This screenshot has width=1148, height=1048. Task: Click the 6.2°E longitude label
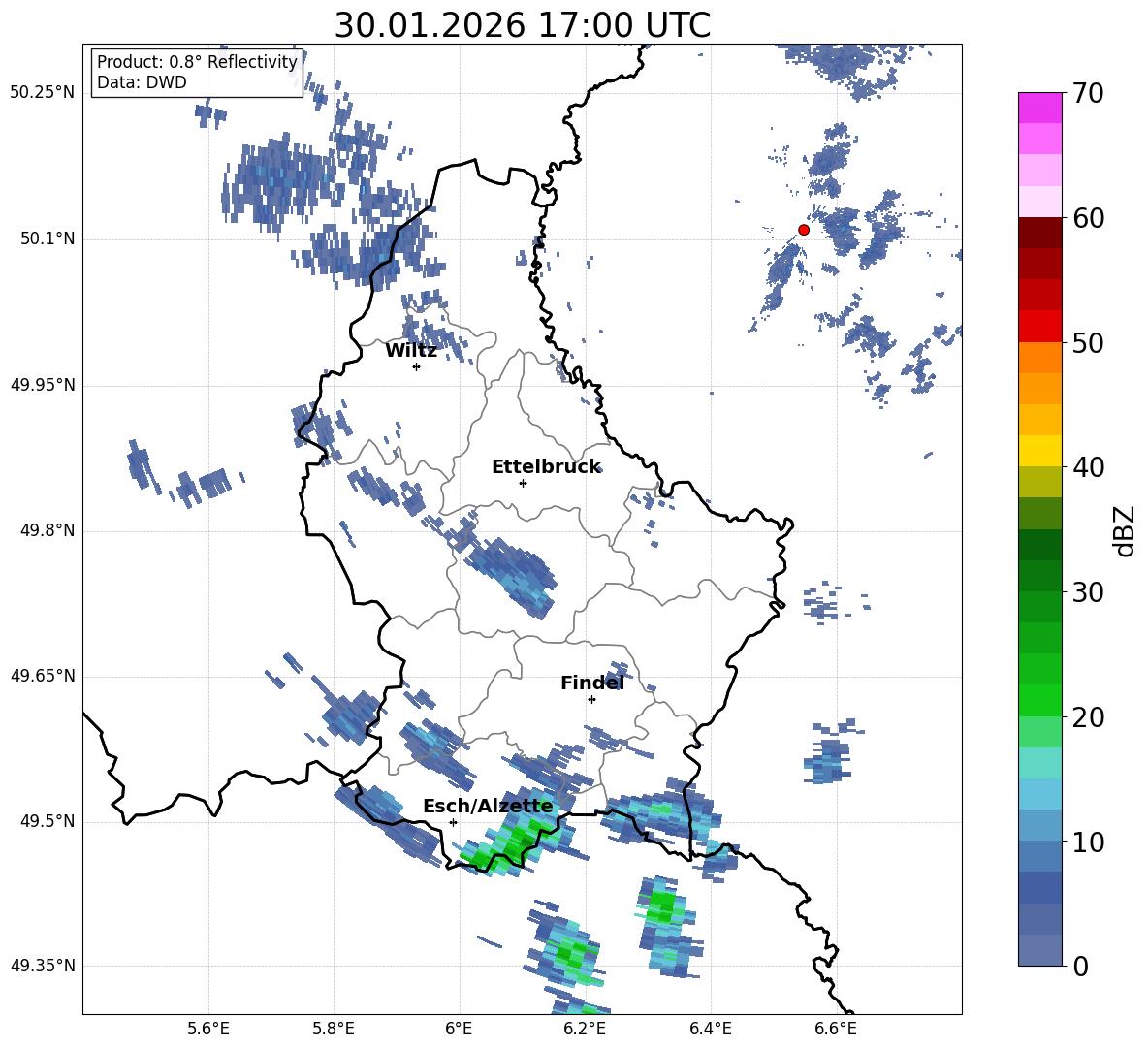pos(585,1029)
